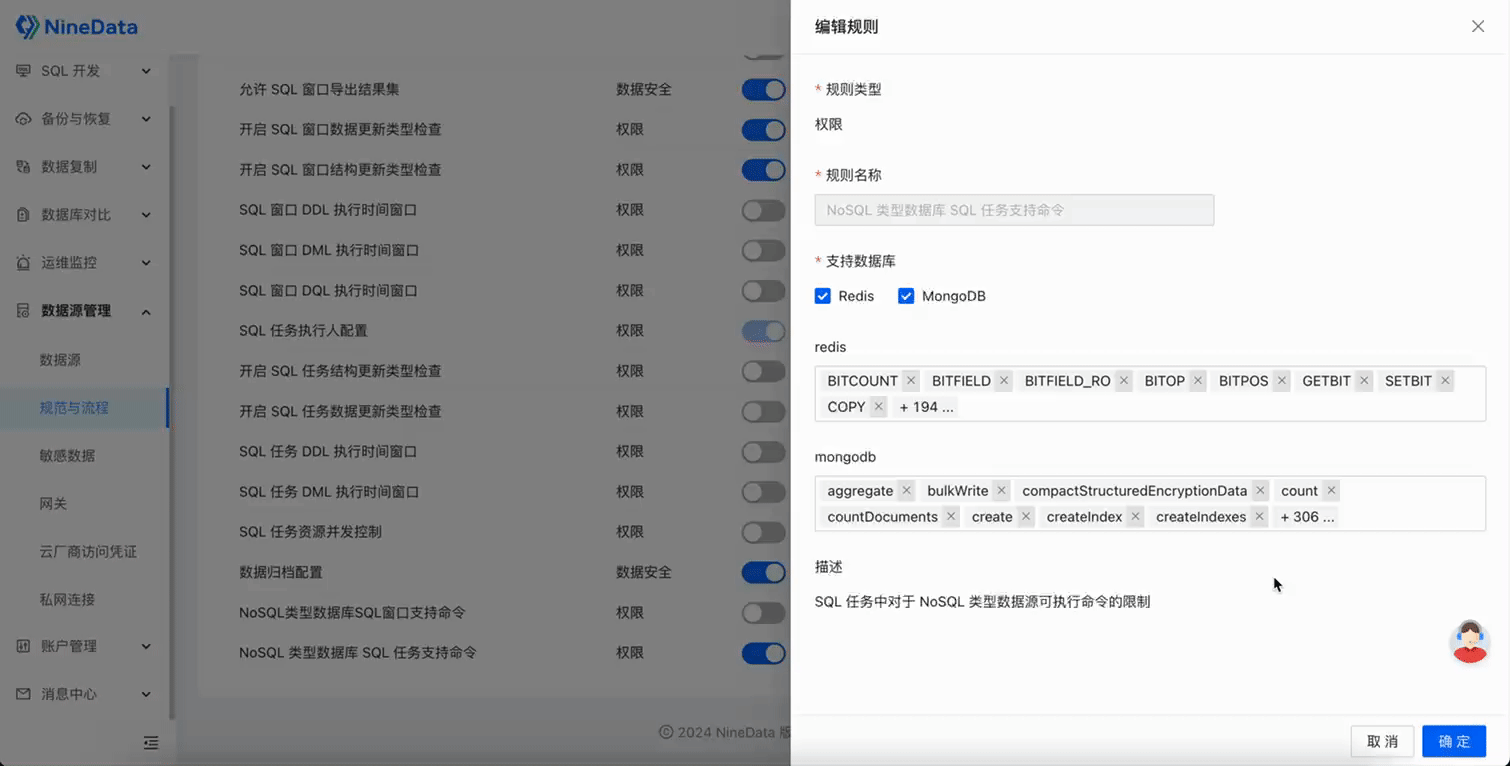This screenshot has width=1510, height=766.
Task: Click the 备份与恢复 cloud icon
Action: pyautogui.click(x=23, y=119)
